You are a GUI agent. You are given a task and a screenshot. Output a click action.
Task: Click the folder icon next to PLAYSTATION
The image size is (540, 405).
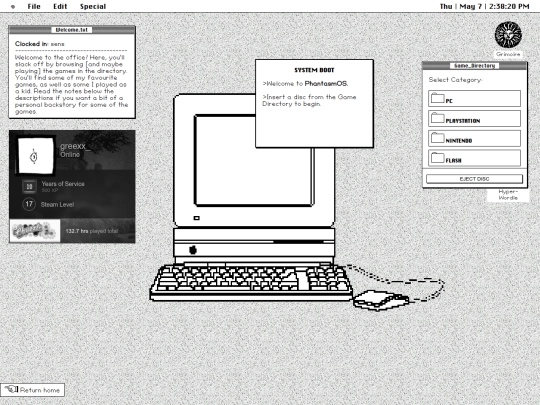pos(437,118)
